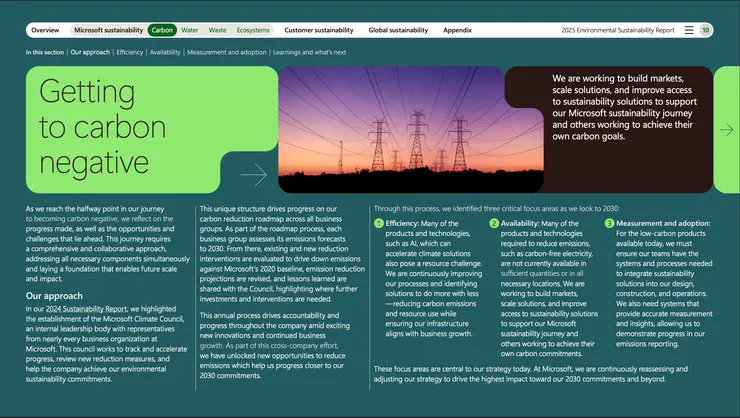Switch to the Waste tab
740x418 pixels.
point(218,30)
